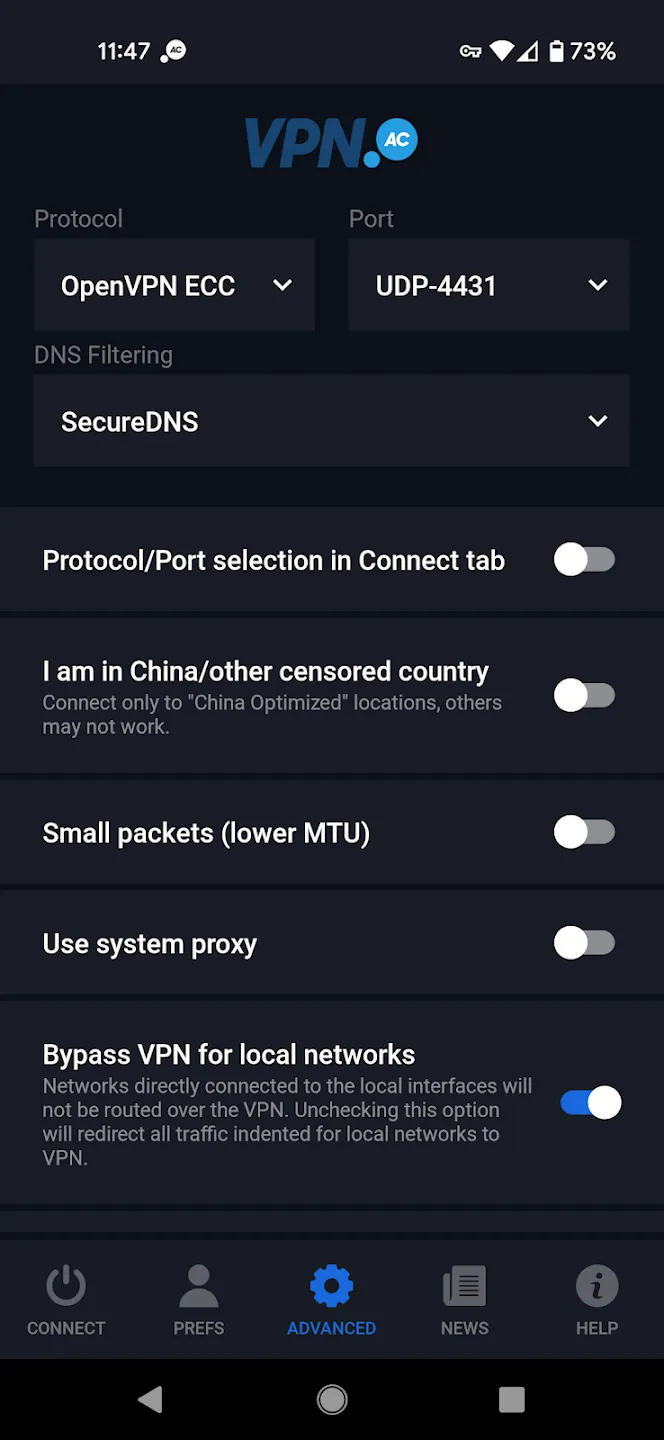This screenshot has width=664, height=1440.
Task: Tap the Help info icon
Action: (597, 1286)
